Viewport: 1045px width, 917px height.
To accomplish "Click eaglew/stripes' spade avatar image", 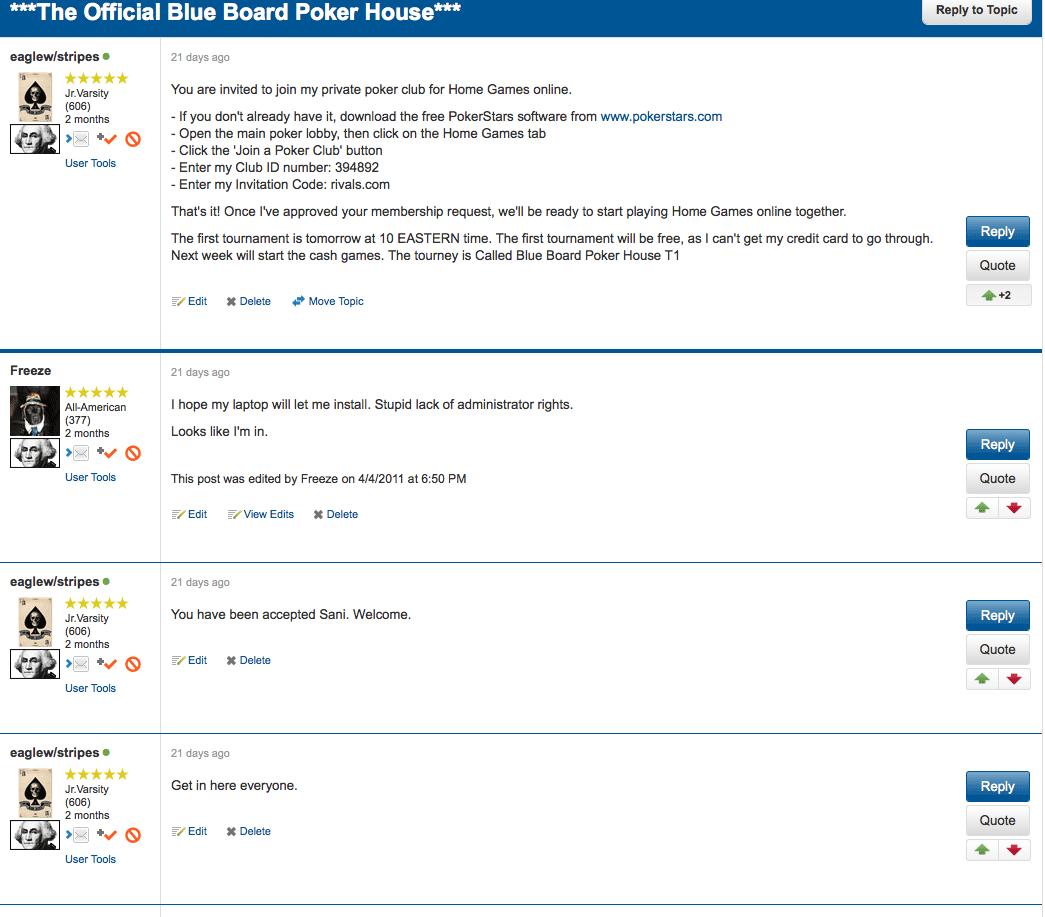I will (34, 97).
